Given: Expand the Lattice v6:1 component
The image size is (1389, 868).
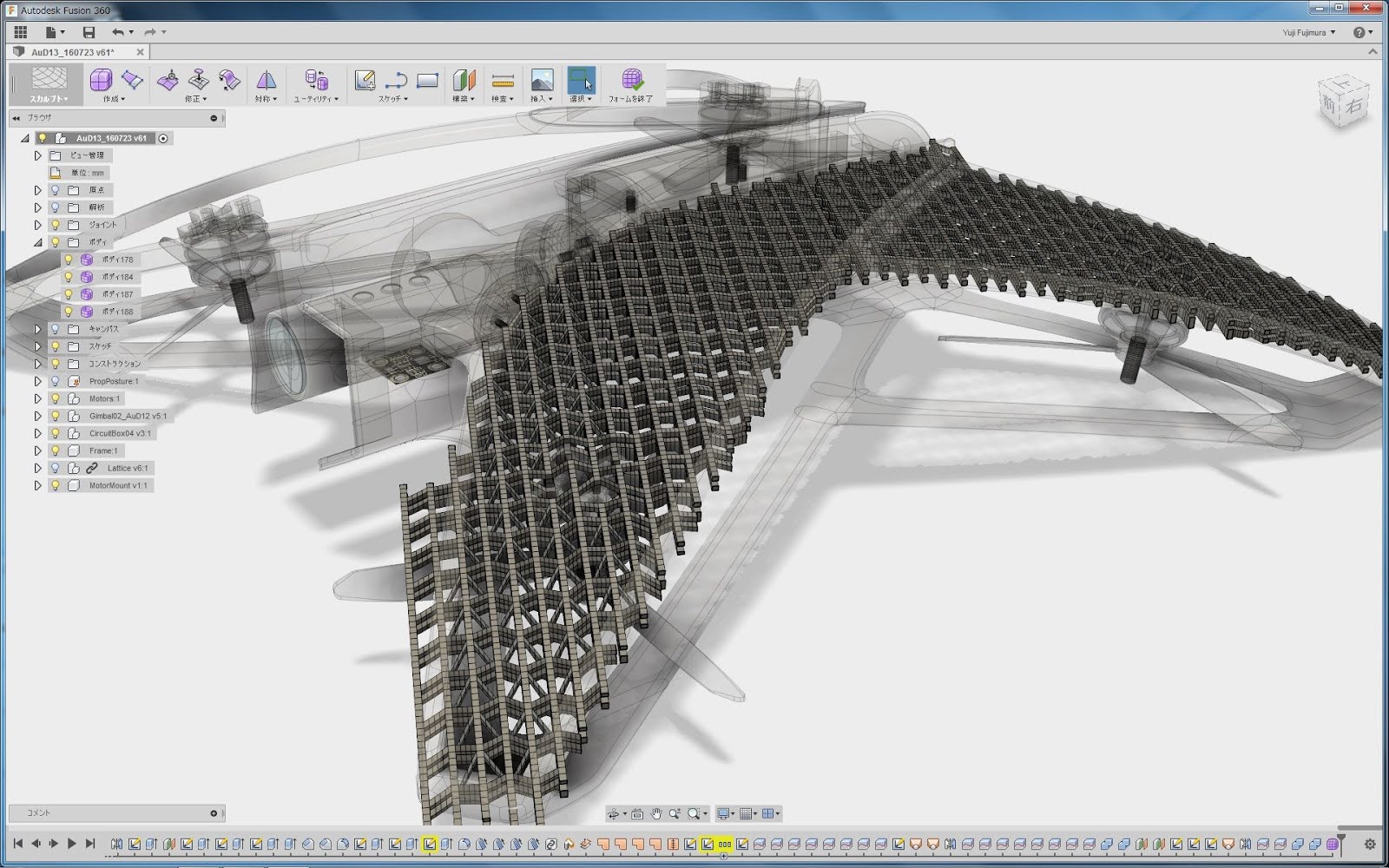Looking at the screenshot, I should pos(37,467).
